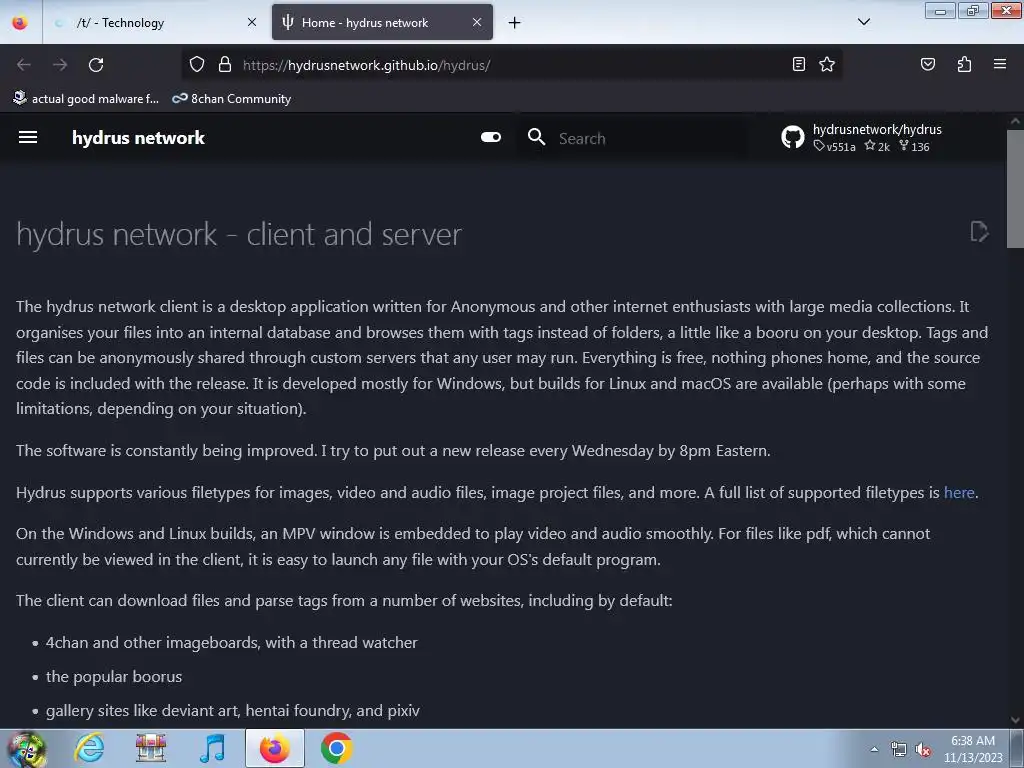
Task: Click the network tray icon
Action: point(899,750)
